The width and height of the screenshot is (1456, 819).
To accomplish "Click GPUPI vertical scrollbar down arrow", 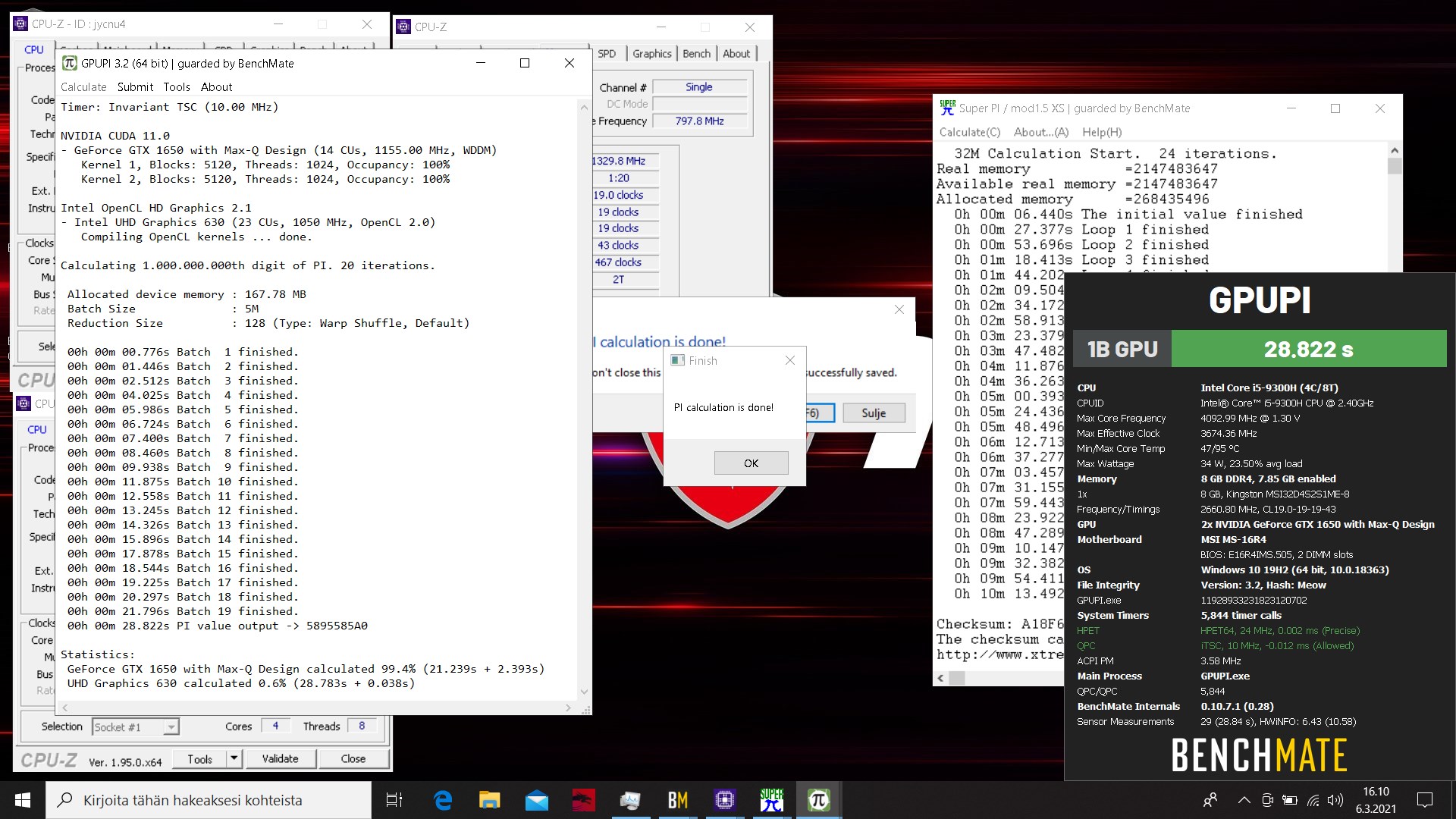I will click(584, 692).
